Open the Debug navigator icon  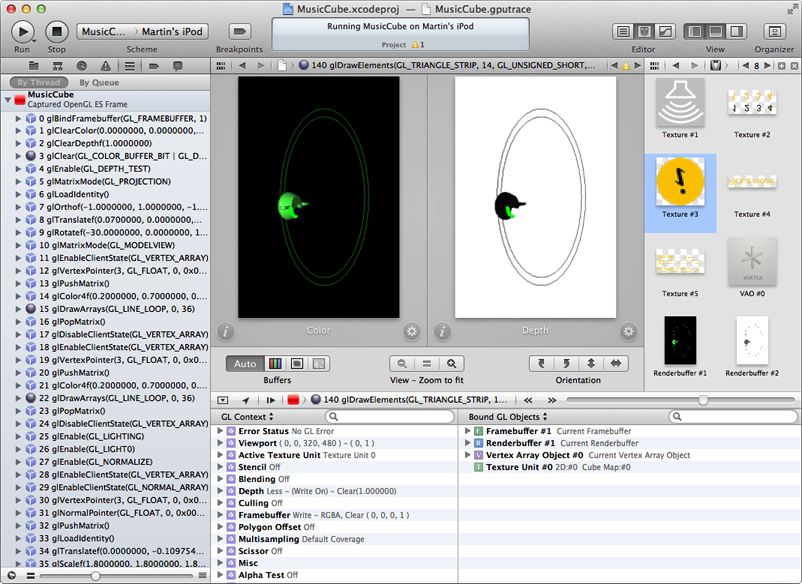[x=130, y=66]
